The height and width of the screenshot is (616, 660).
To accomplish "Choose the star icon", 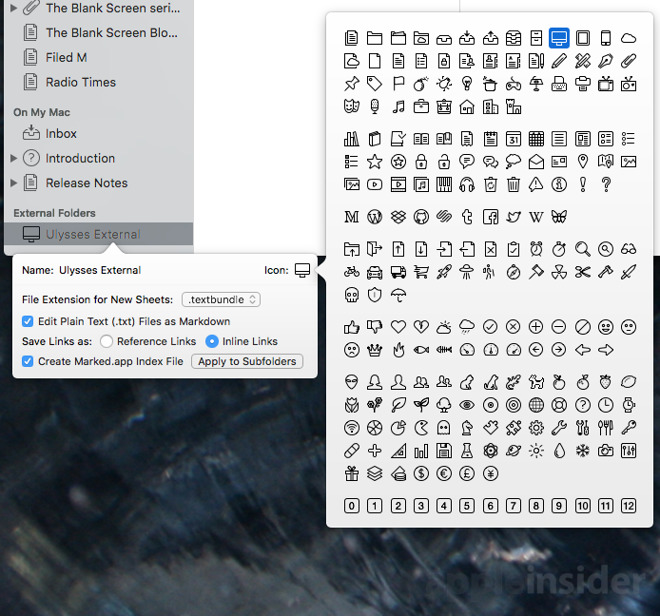I will [x=375, y=161].
